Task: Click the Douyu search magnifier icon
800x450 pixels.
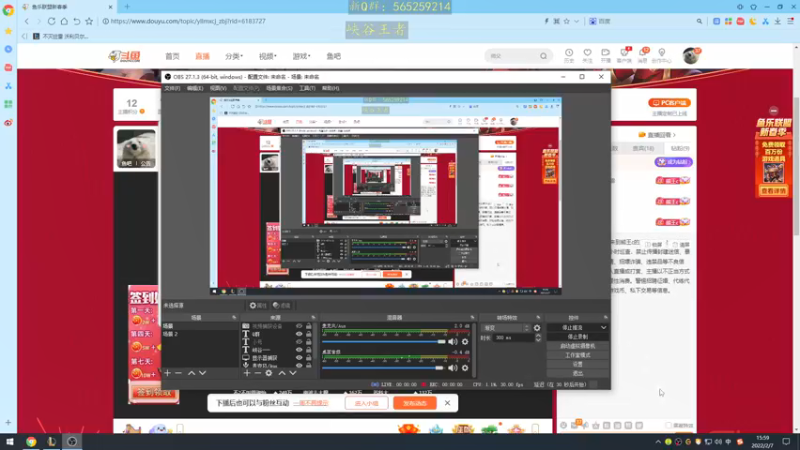Action: click(x=543, y=56)
